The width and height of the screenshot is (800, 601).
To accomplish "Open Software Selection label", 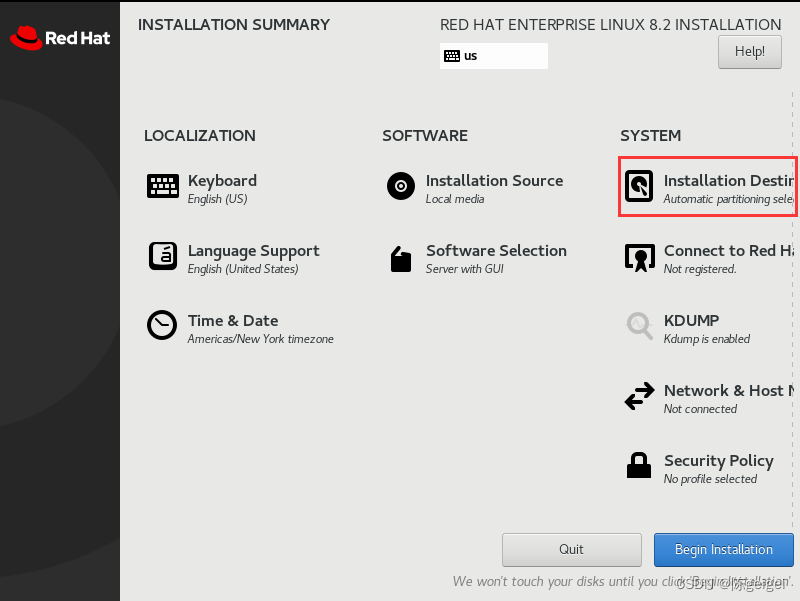I will 496,251.
